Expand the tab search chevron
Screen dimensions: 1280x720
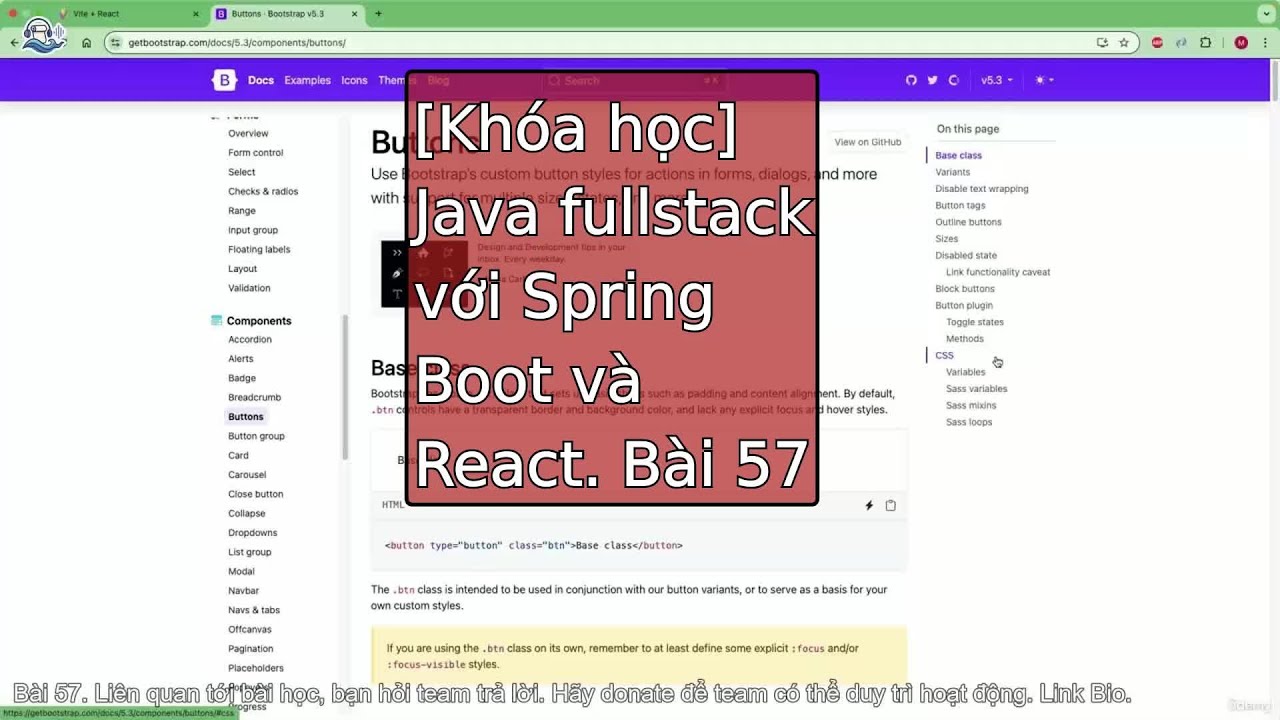1264,13
